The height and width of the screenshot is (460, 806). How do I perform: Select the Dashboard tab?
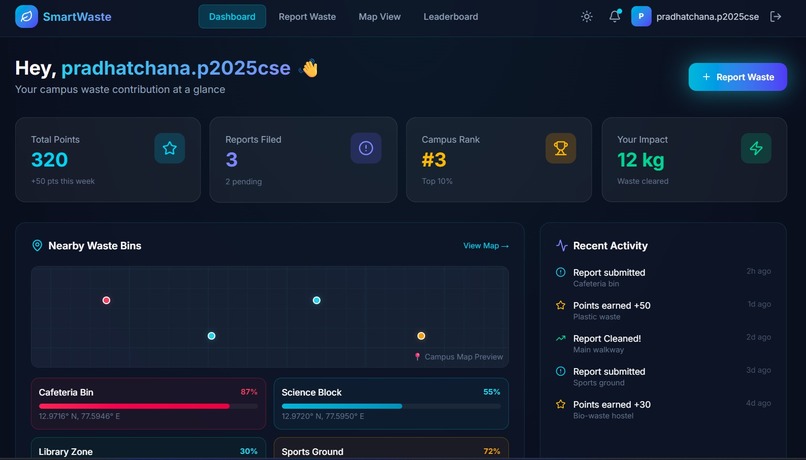pyautogui.click(x=232, y=16)
